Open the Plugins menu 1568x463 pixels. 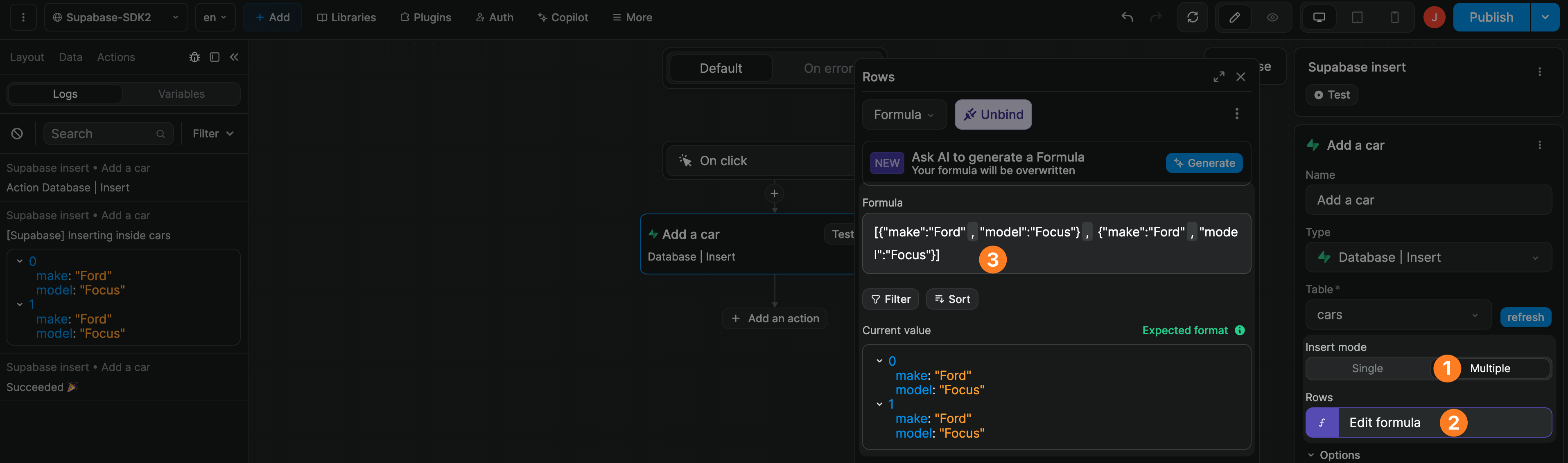click(x=425, y=17)
